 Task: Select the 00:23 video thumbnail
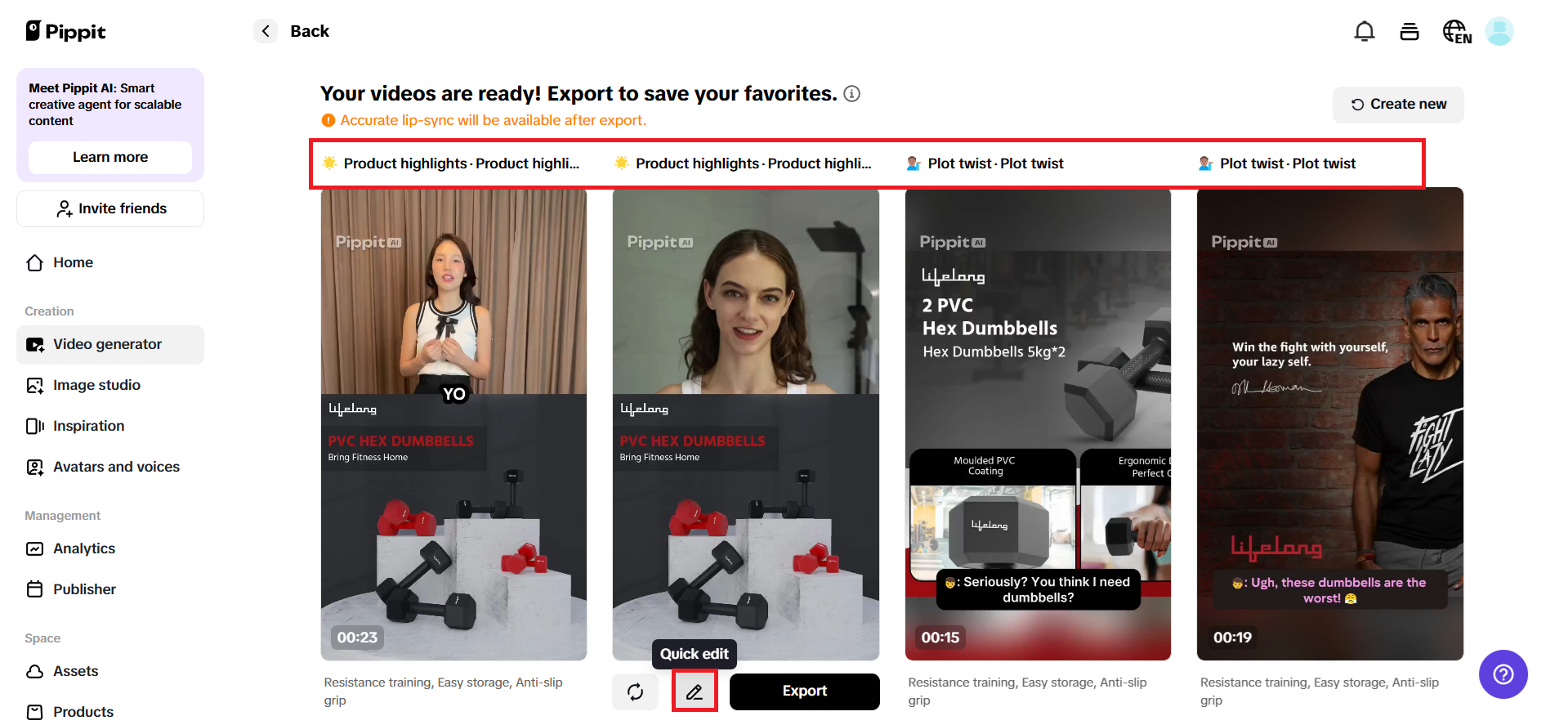(453, 424)
